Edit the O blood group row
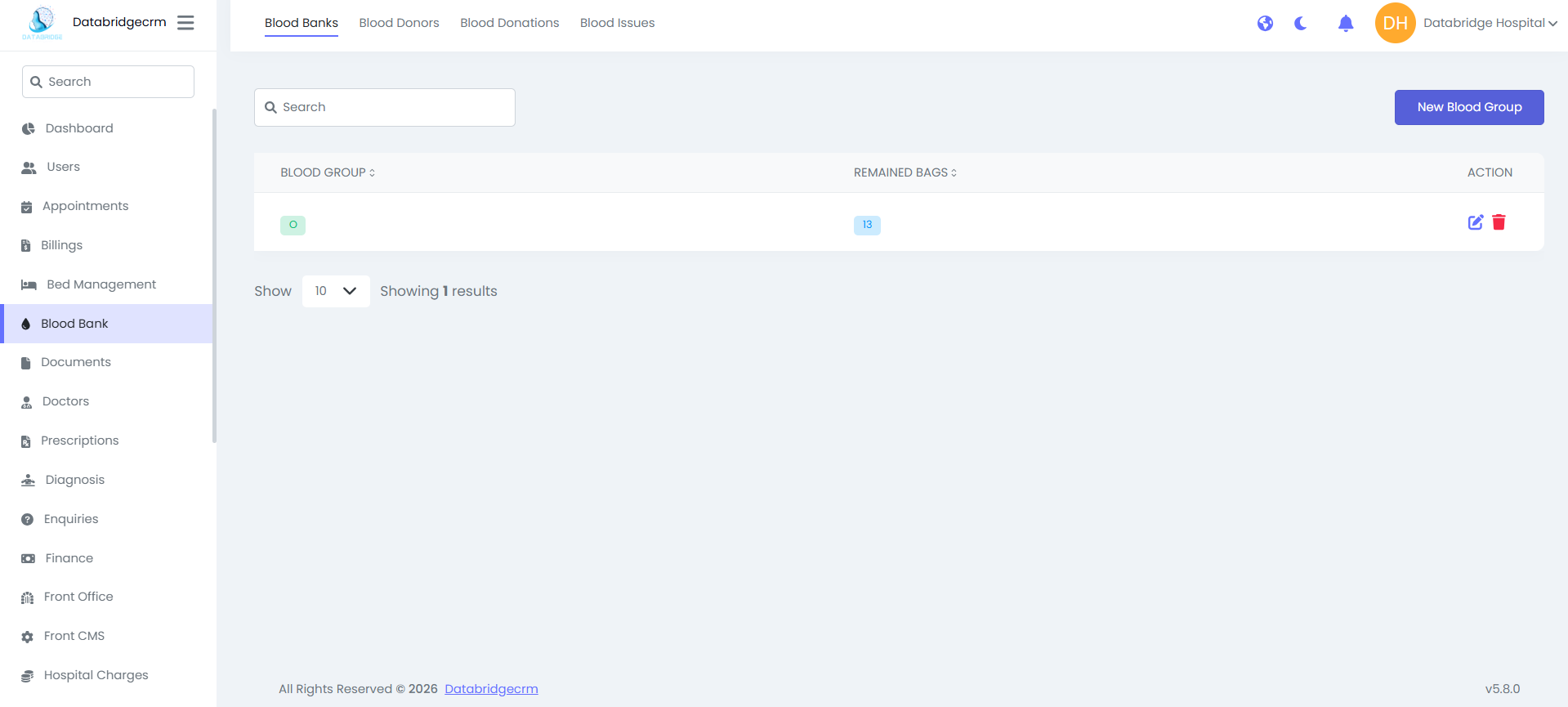 pyautogui.click(x=1476, y=222)
